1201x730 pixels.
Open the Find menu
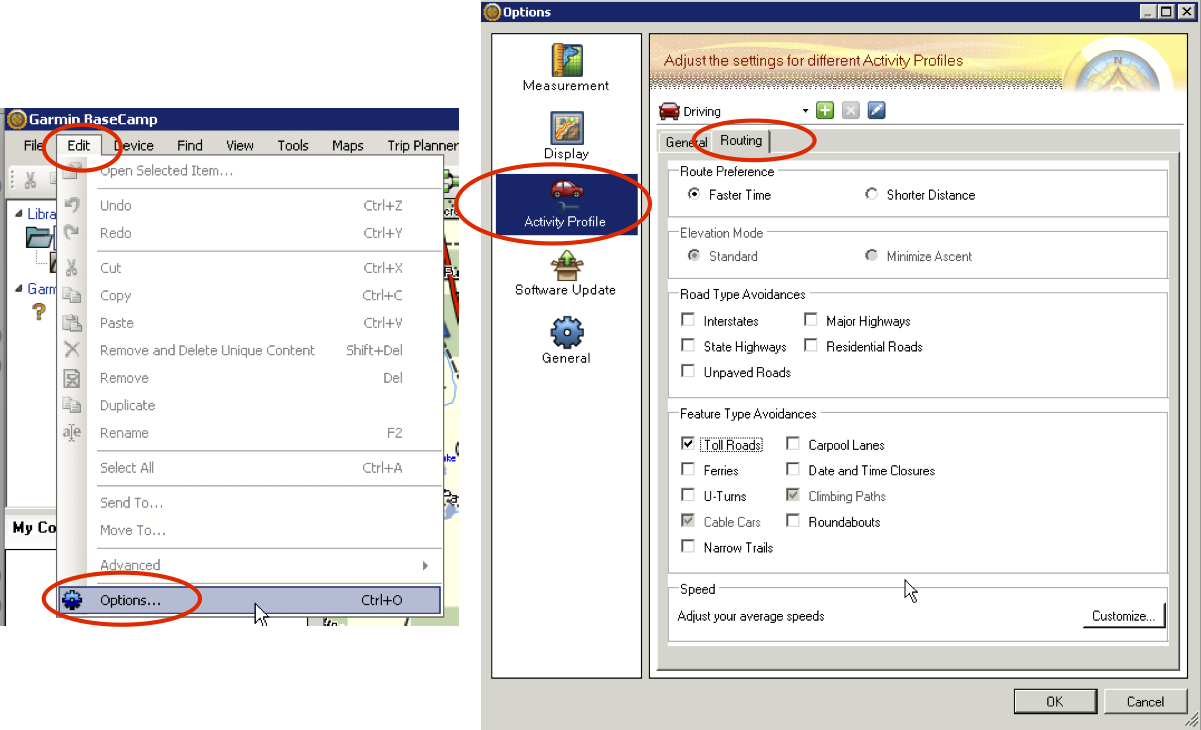coord(190,145)
